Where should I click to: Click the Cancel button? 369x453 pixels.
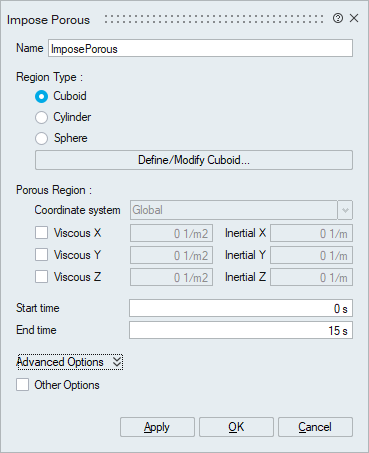pyautogui.click(x=315, y=427)
